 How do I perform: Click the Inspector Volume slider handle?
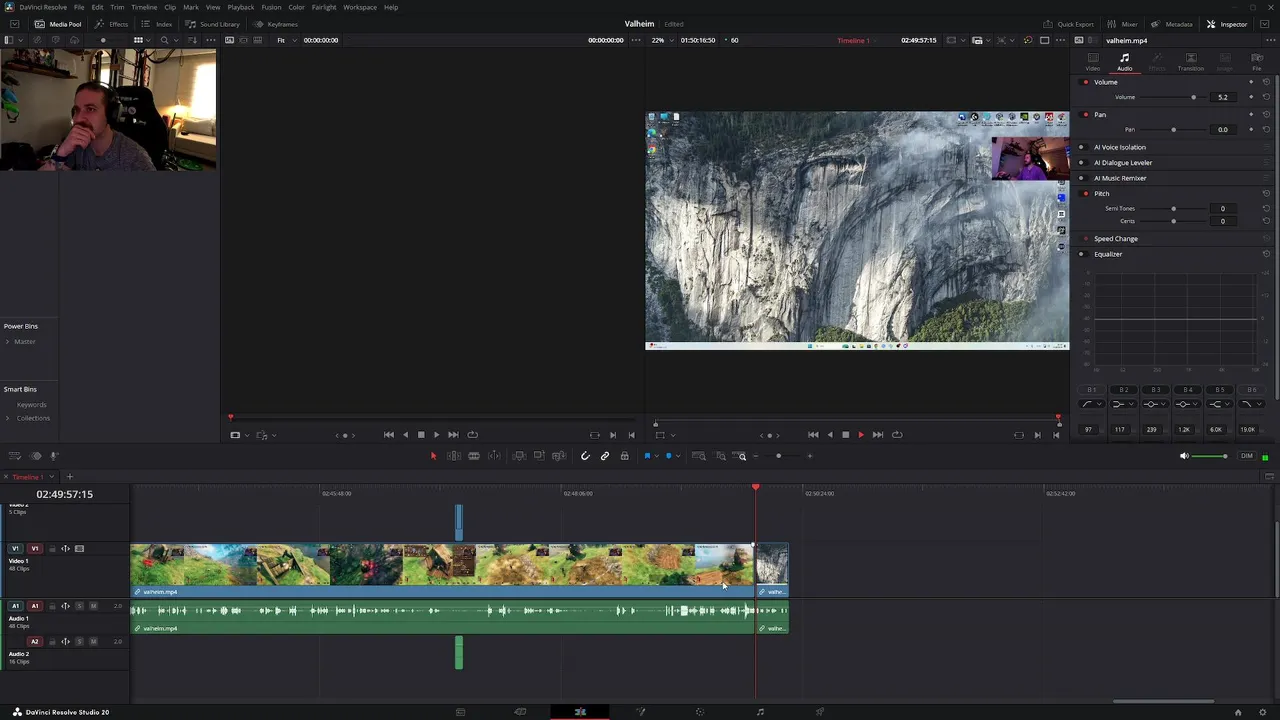(1193, 97)
